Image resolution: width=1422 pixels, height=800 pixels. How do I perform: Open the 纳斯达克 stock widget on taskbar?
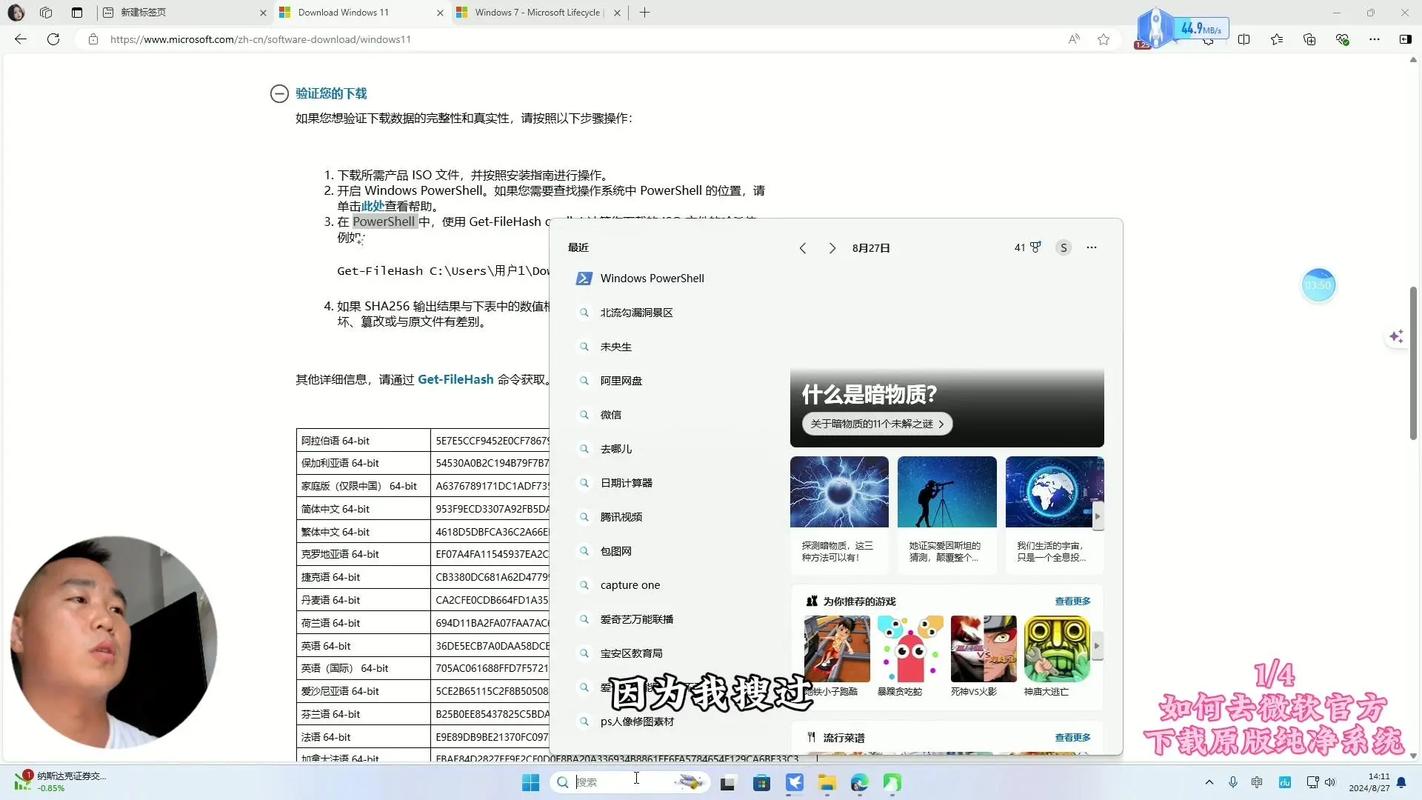coord(60,781)
